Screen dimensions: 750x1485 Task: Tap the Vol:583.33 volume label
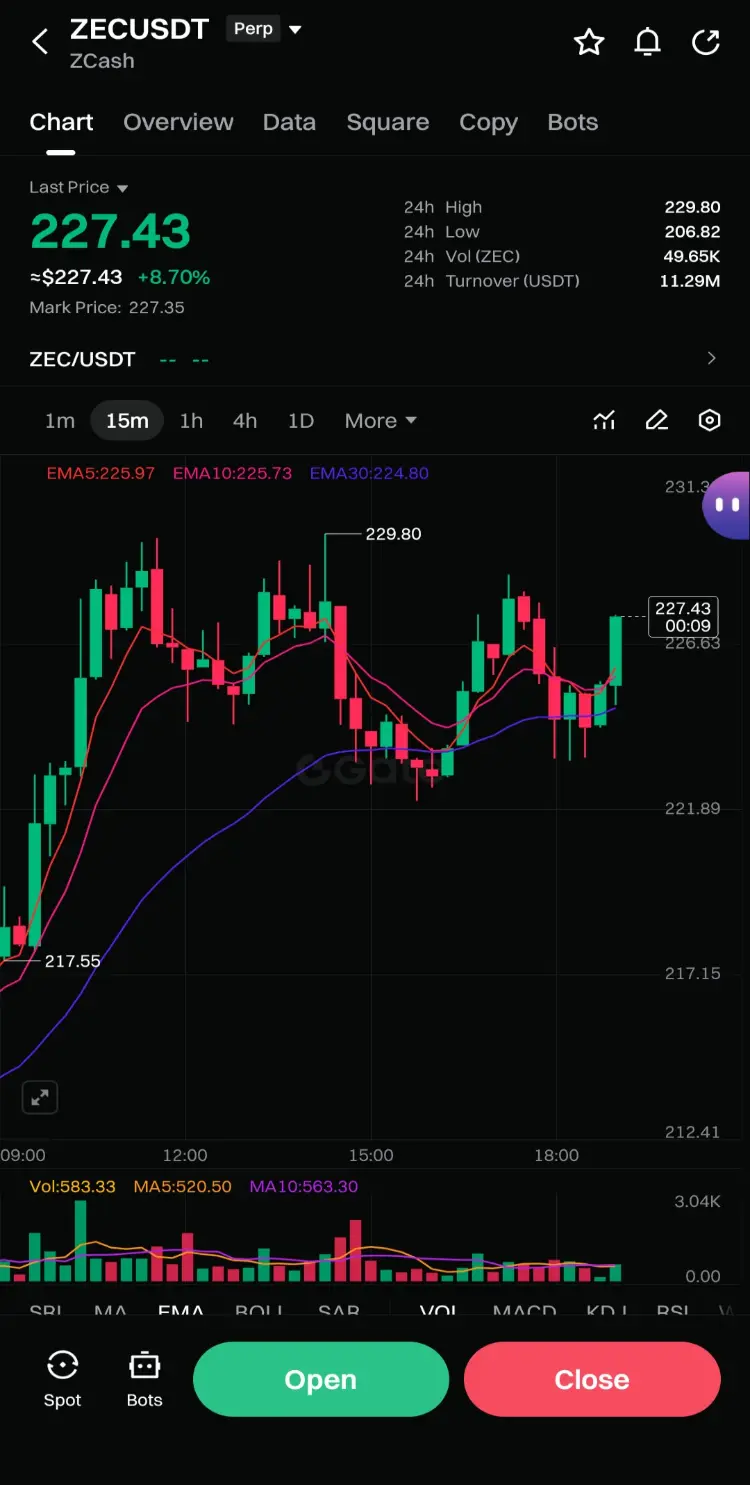click(x=72, y=1186)
